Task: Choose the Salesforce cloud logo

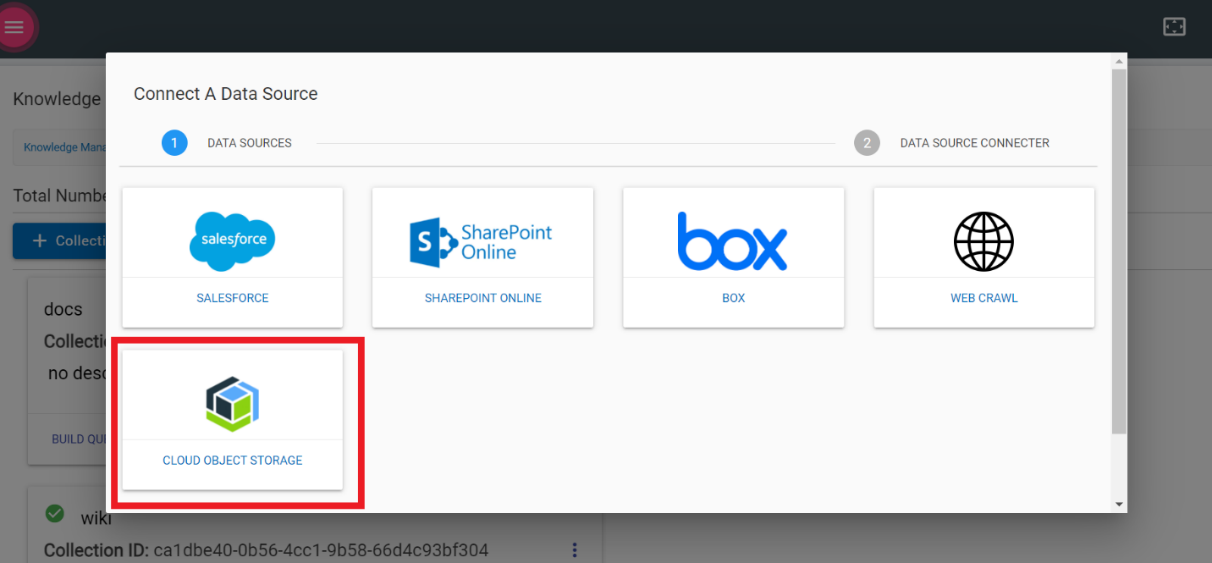Action: coord(232,241)
